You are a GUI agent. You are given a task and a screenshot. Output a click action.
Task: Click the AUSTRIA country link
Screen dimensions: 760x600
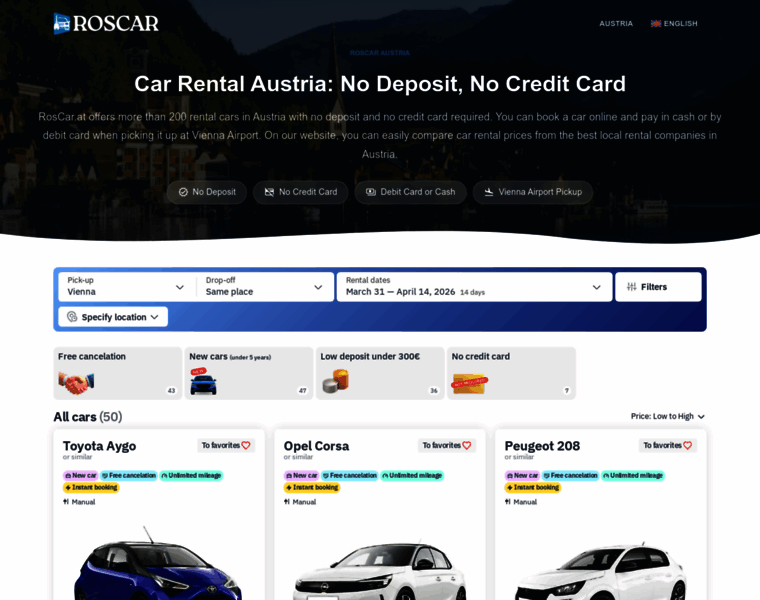(x=616, y=23)
